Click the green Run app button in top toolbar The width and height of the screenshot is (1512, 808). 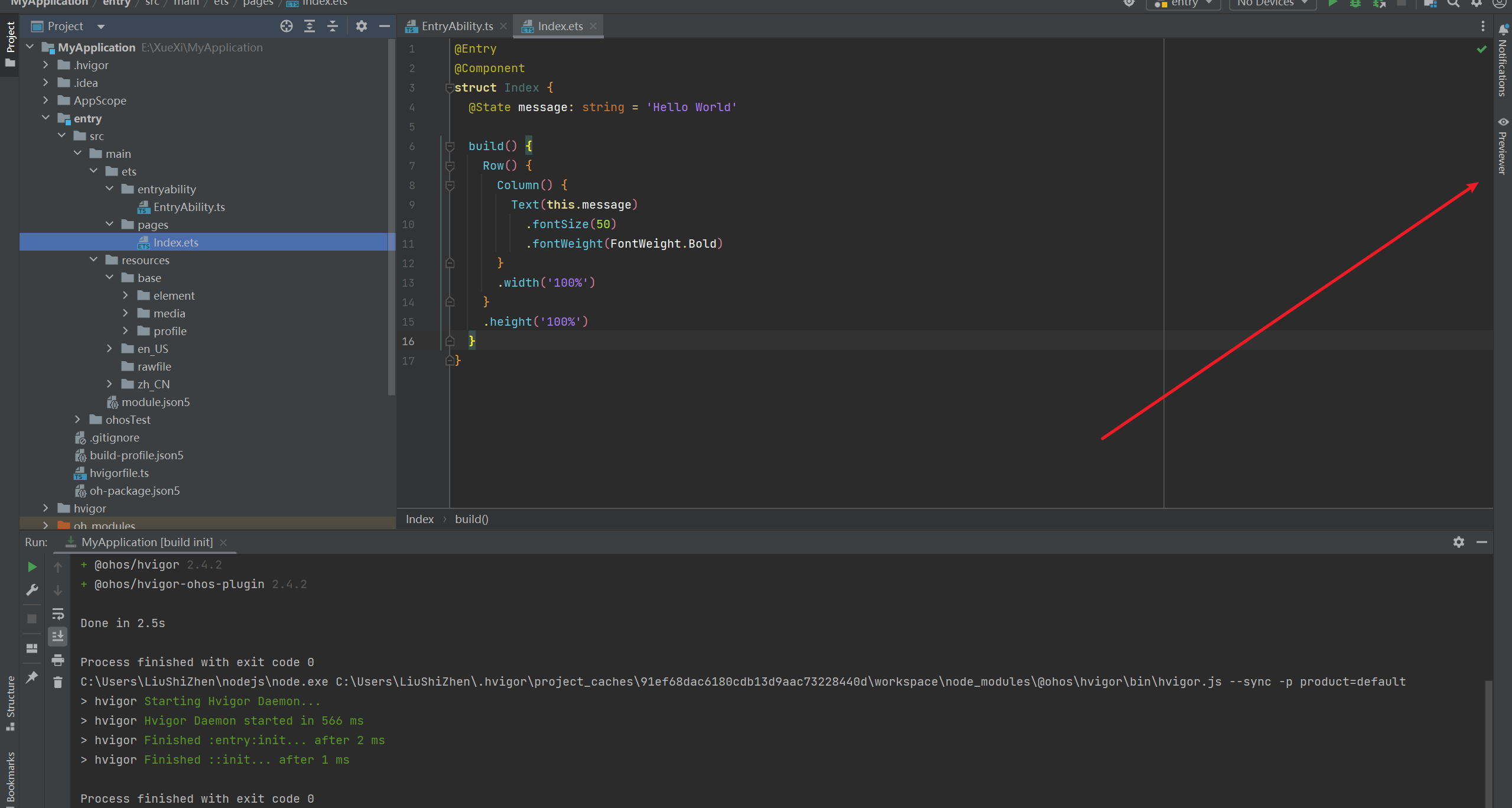click(1332, 4)
